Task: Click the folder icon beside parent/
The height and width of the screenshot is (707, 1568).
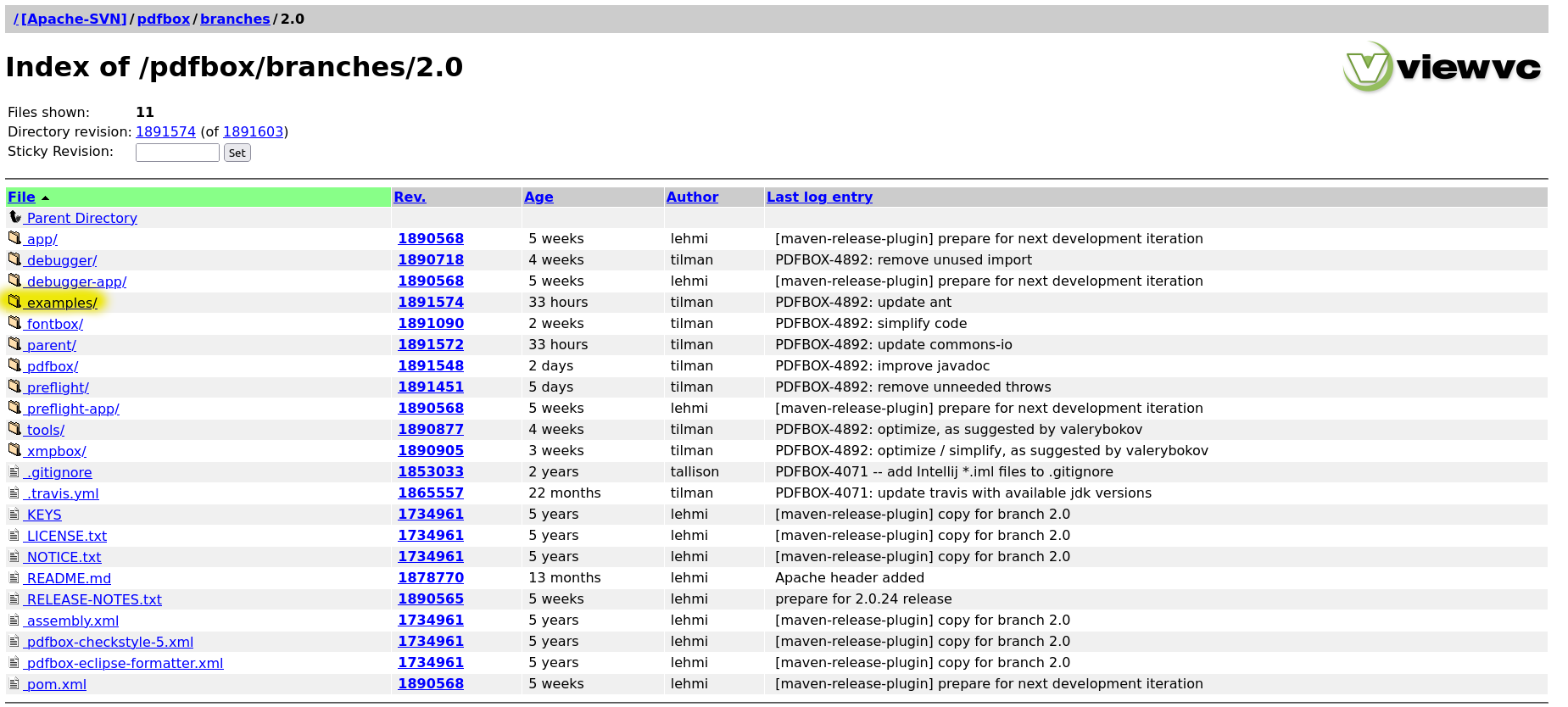Action: coord(14,344)
